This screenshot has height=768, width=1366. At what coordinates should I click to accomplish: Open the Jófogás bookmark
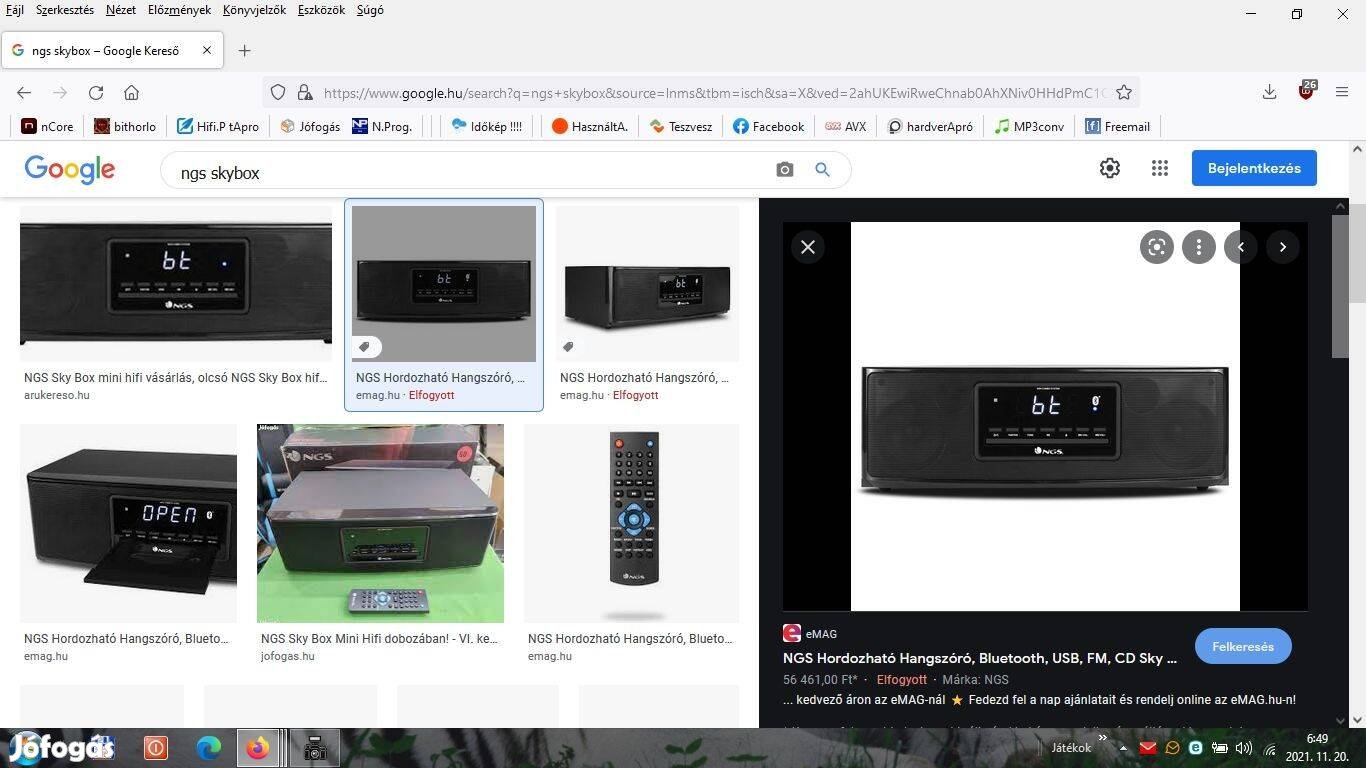[310, 126]
